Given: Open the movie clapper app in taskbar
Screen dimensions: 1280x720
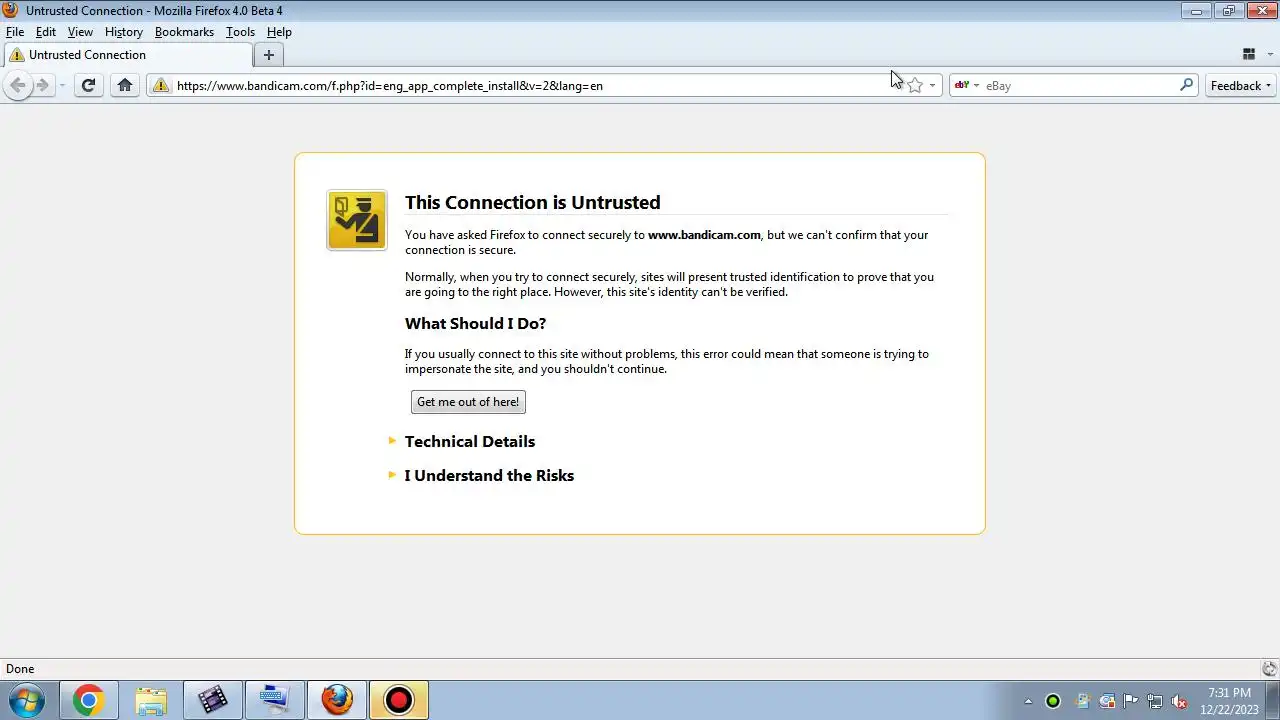Looking at the screenshot, I should [x=212, y=700].
